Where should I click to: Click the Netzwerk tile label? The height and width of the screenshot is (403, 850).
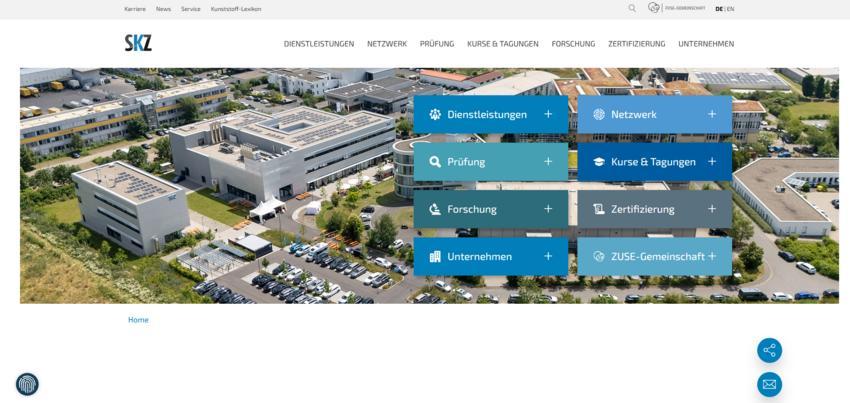(x=634, y=114)
